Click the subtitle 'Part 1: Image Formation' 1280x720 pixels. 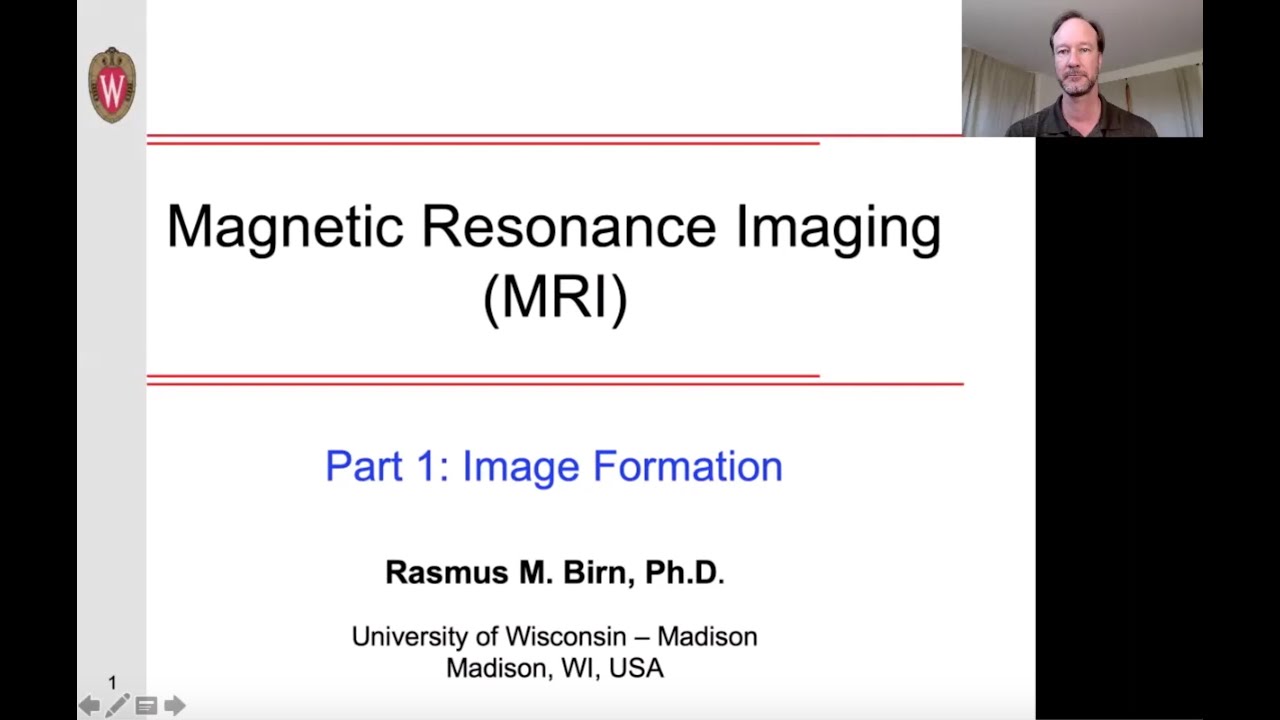click(554, 466)
